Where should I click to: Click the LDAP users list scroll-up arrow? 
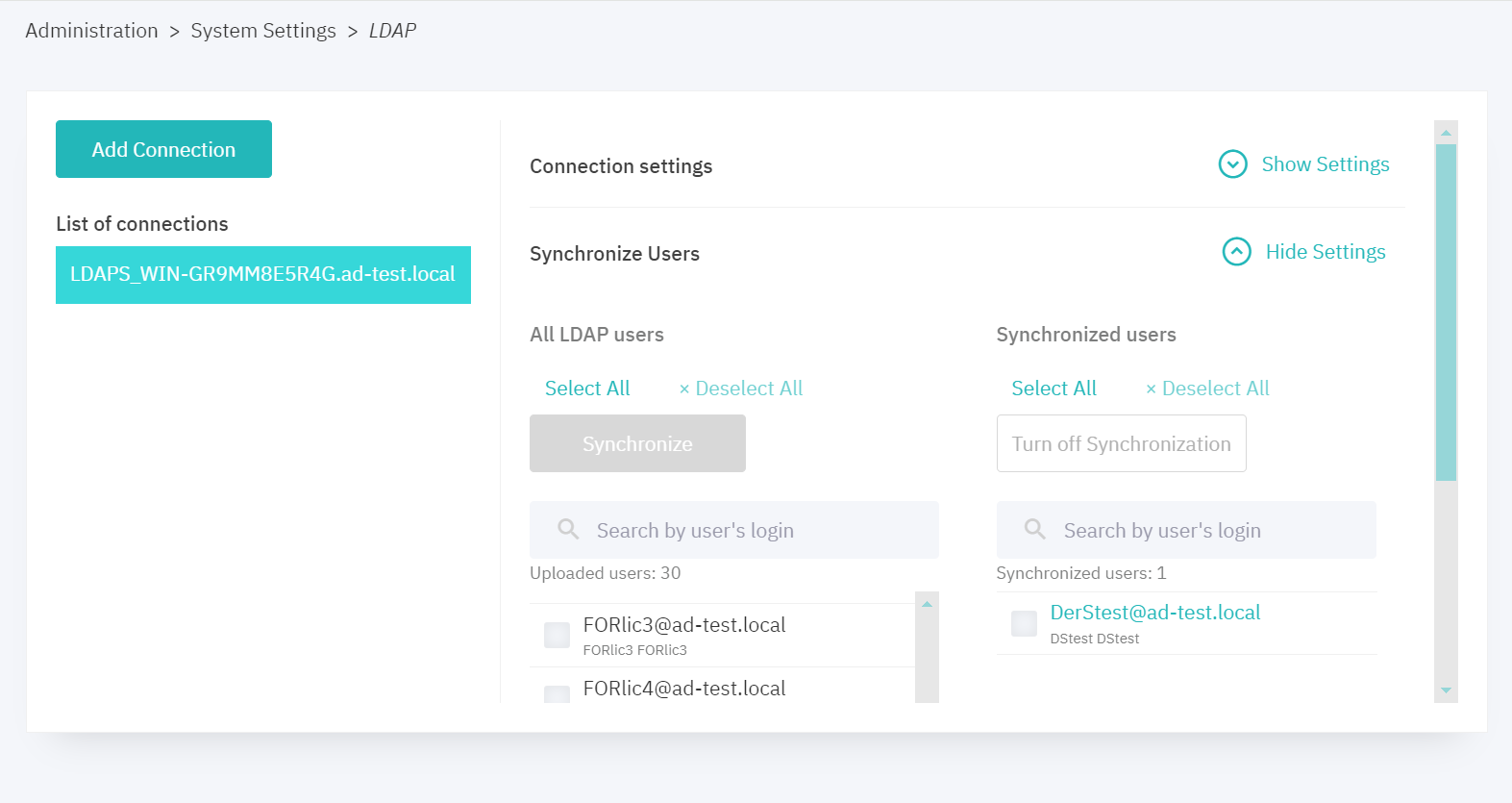click(x=927, y=604)
